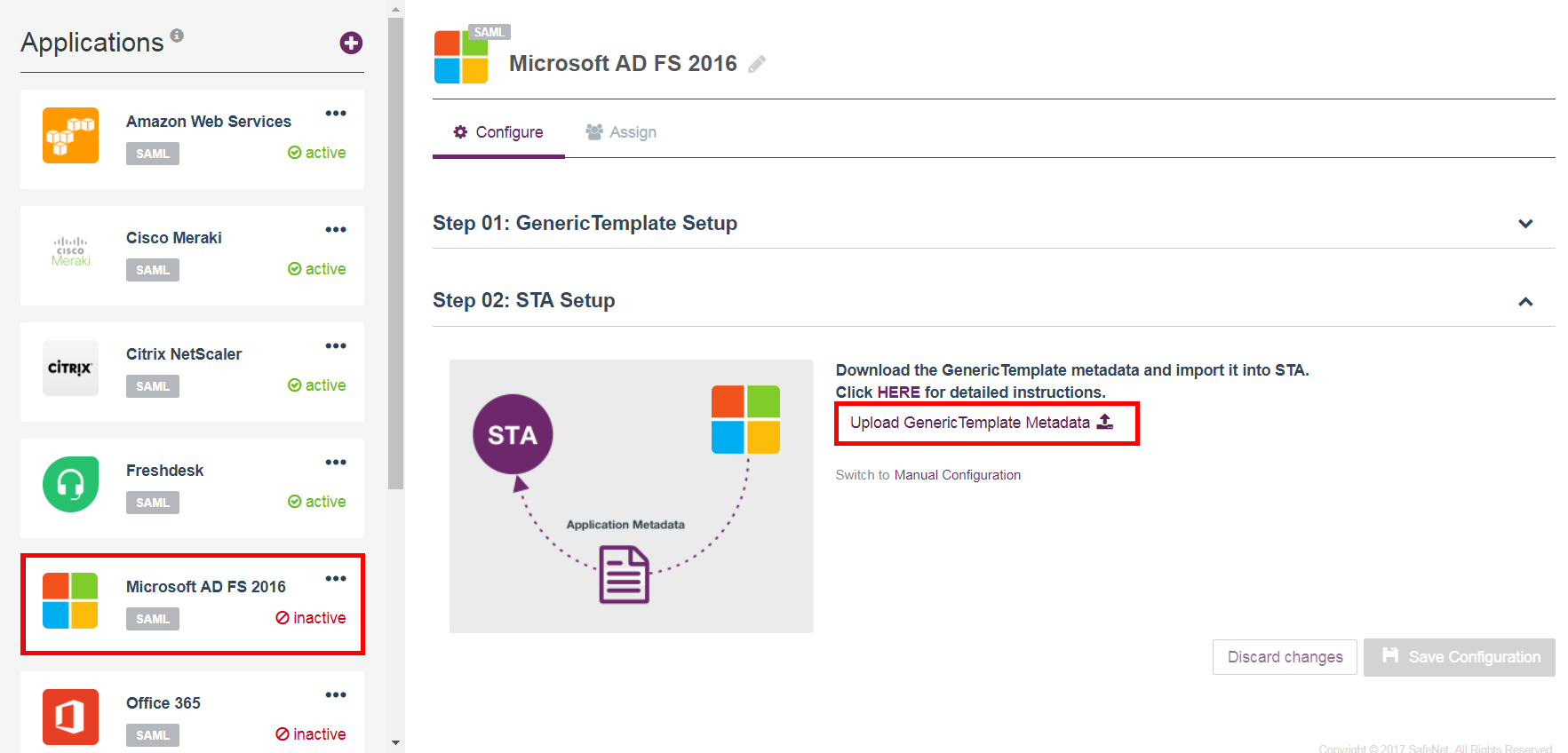Select Citrix NetScaler application name
This screenshot has width=1568, height=753.
click(184, 354)
